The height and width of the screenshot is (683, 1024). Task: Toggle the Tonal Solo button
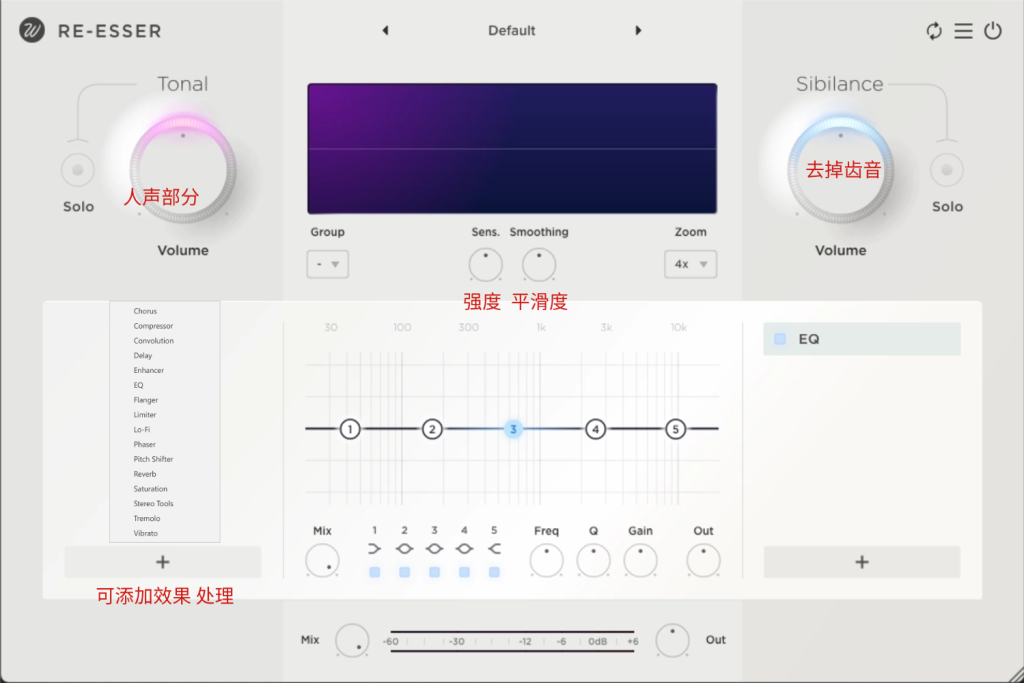(x=78, y=170)
